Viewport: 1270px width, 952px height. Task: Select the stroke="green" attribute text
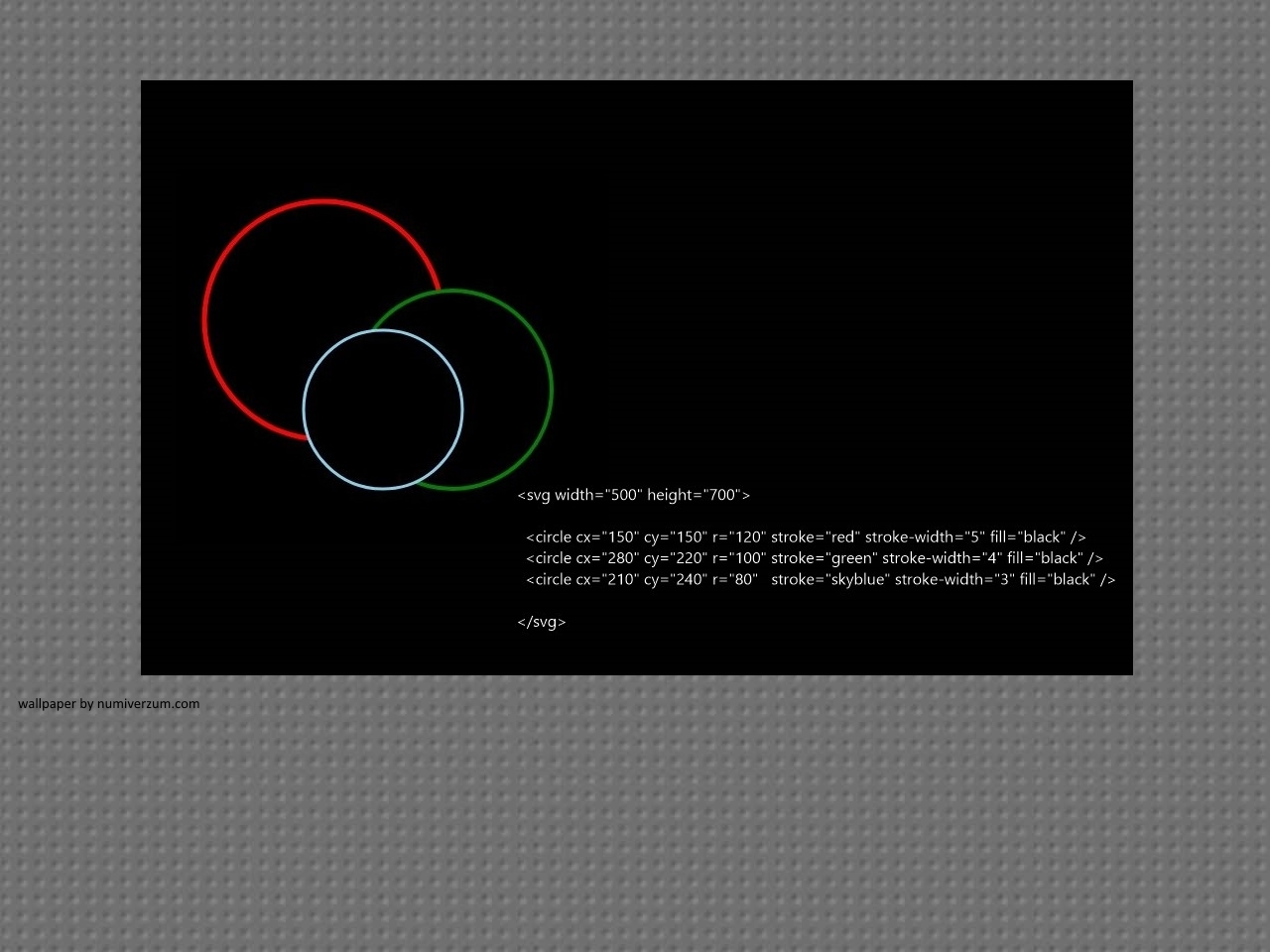[x=824, y=558]
